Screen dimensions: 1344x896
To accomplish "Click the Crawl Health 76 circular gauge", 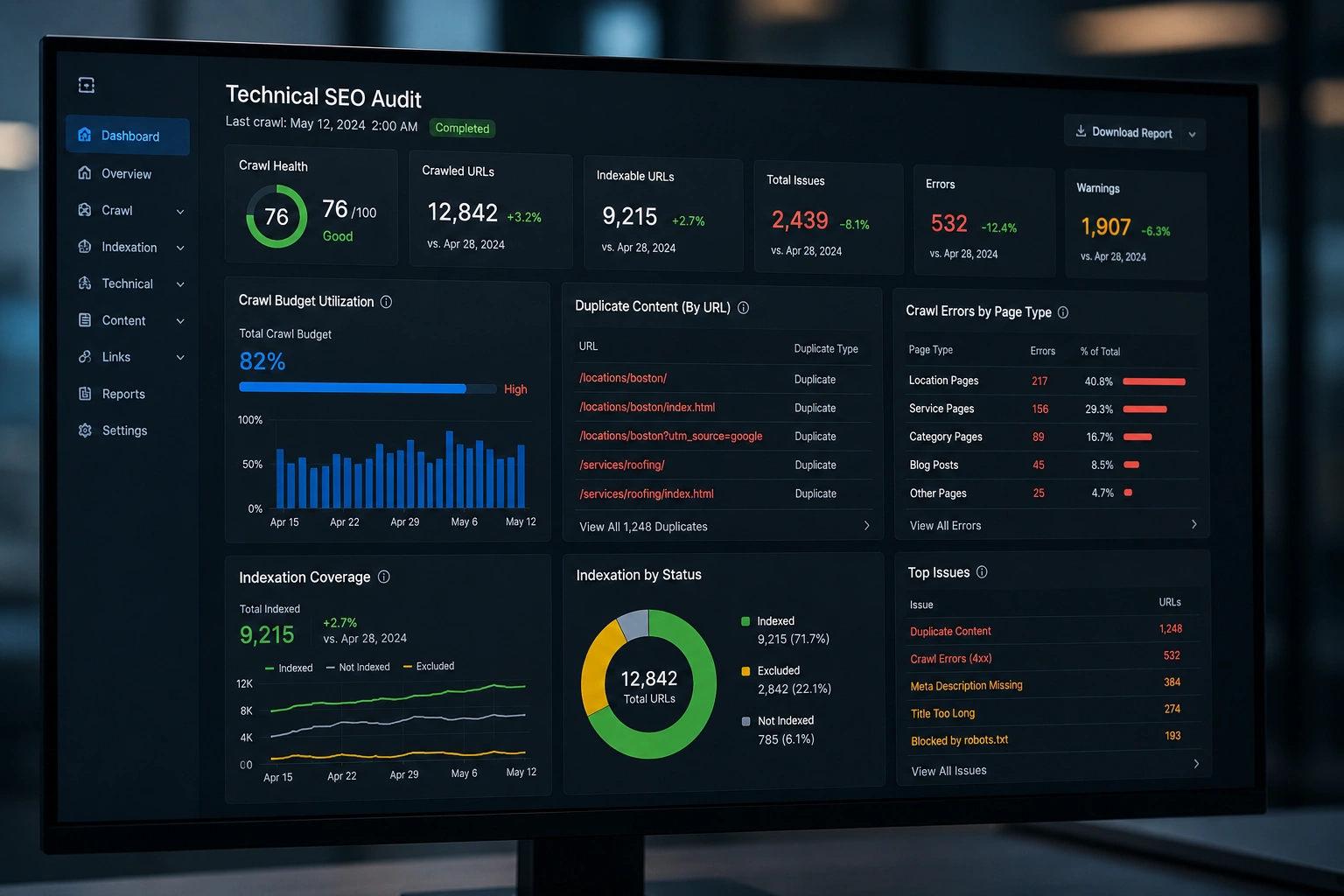I will click(x=276, y=216).
